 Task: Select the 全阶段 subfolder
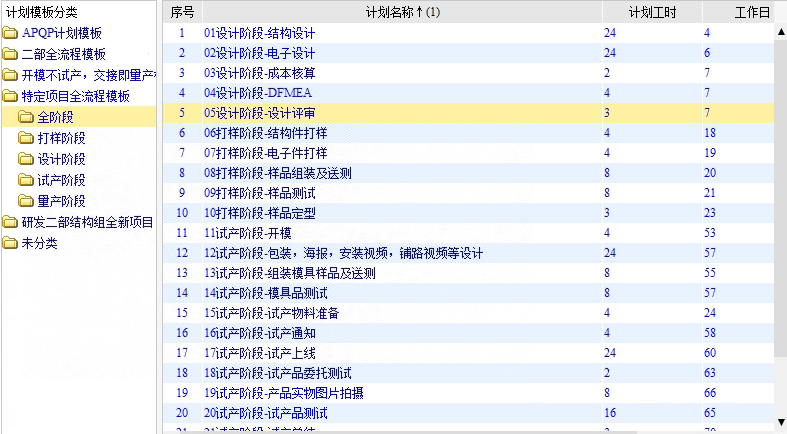[x=56, y=117]
